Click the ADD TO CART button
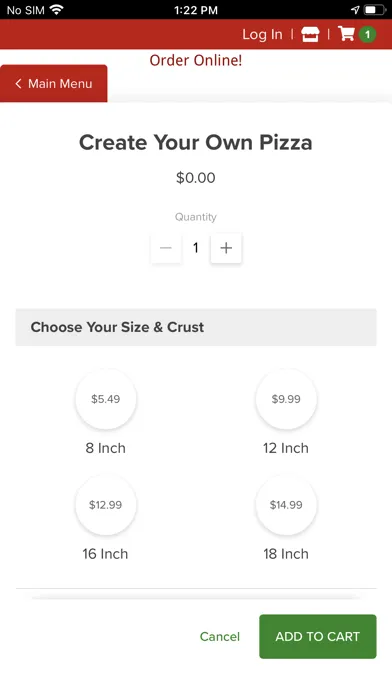The height and width of the screenshot is (696, 392). [318, 637]
